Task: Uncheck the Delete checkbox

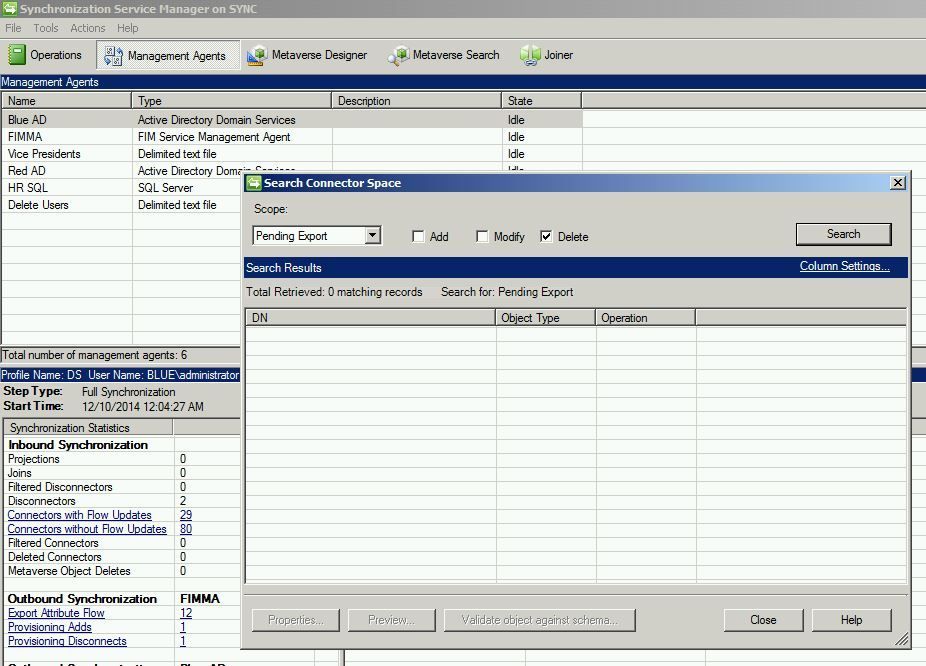Action: [x=546, y=237]
